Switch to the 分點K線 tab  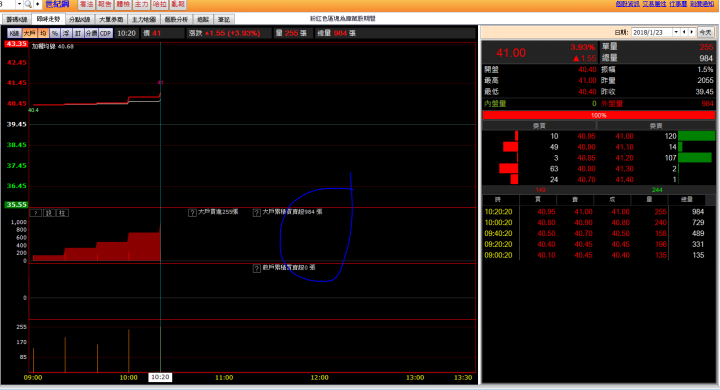pyautogui.click(x=79, y=19)
